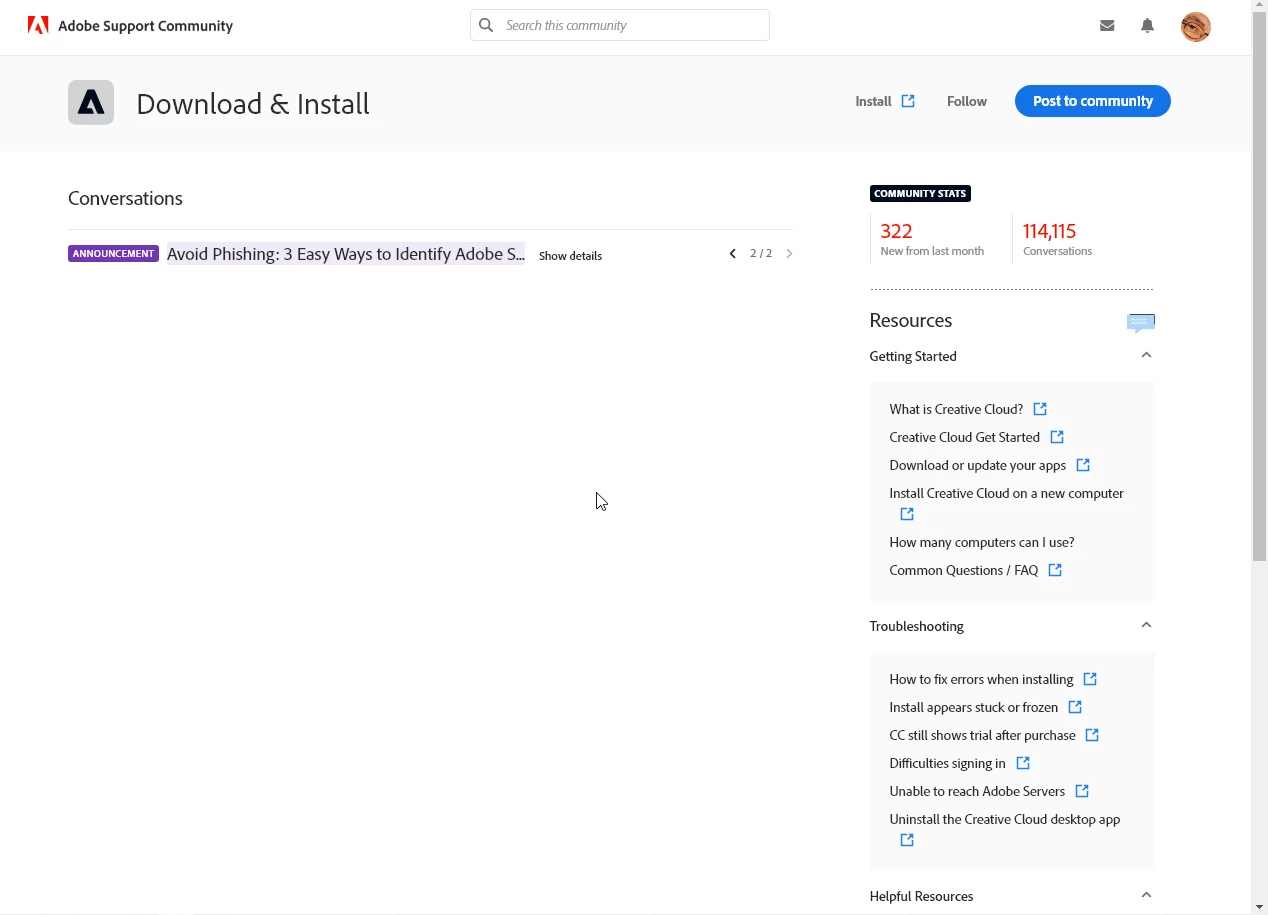The image size is (1268, 915).
Task: Open the Avoid Phishing announcement
Action: [346, 254]
